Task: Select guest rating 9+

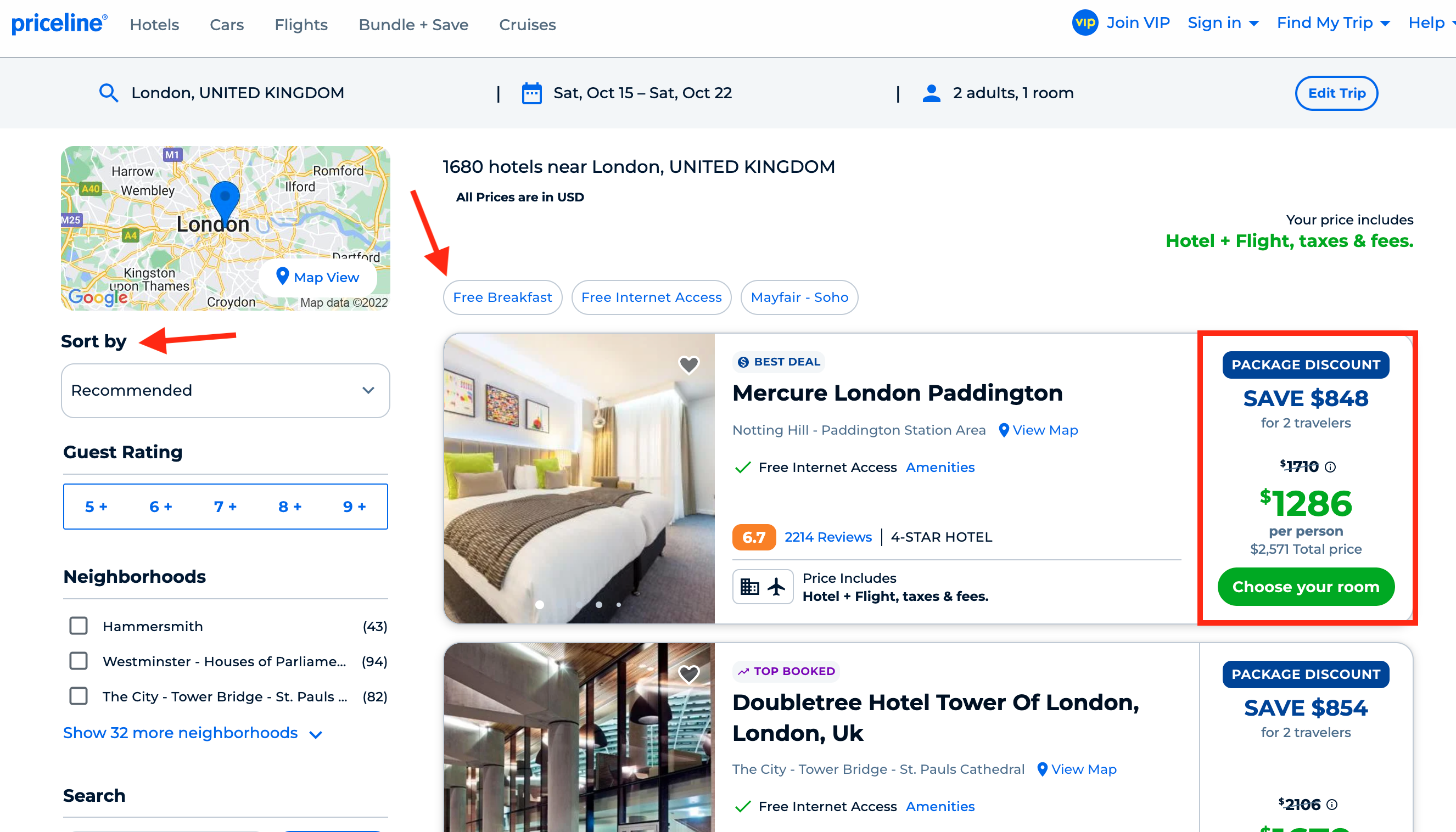Action: pyautogui.click(x=355, y=507)
